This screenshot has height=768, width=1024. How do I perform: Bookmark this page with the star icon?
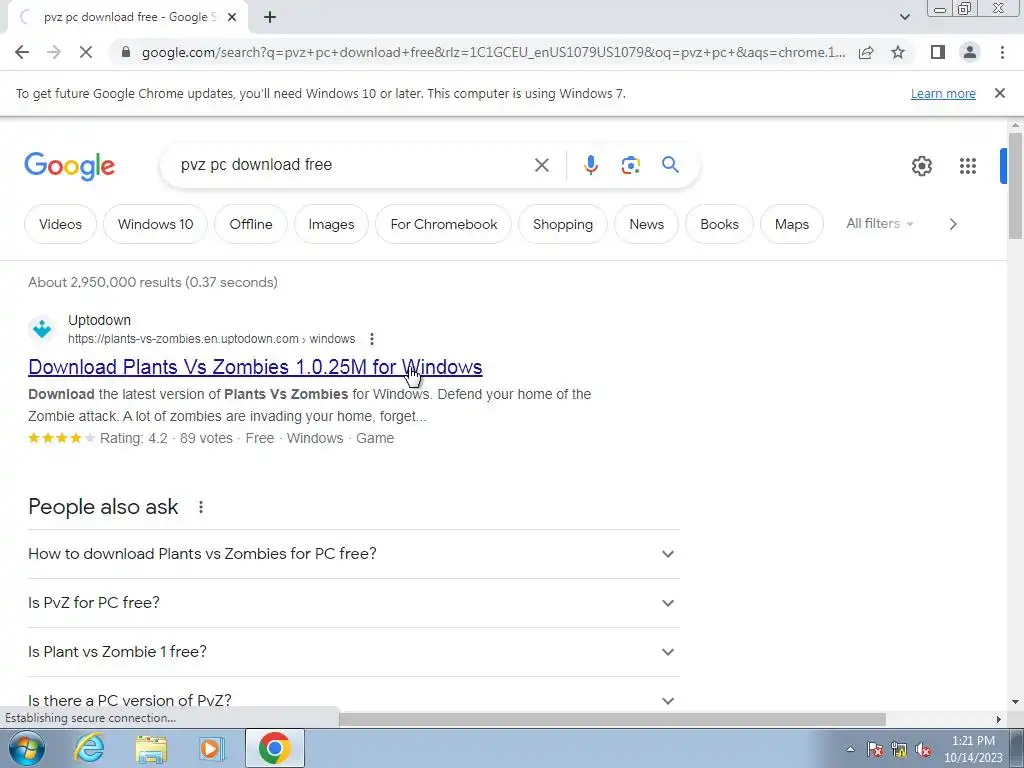(x=898, y=52)
